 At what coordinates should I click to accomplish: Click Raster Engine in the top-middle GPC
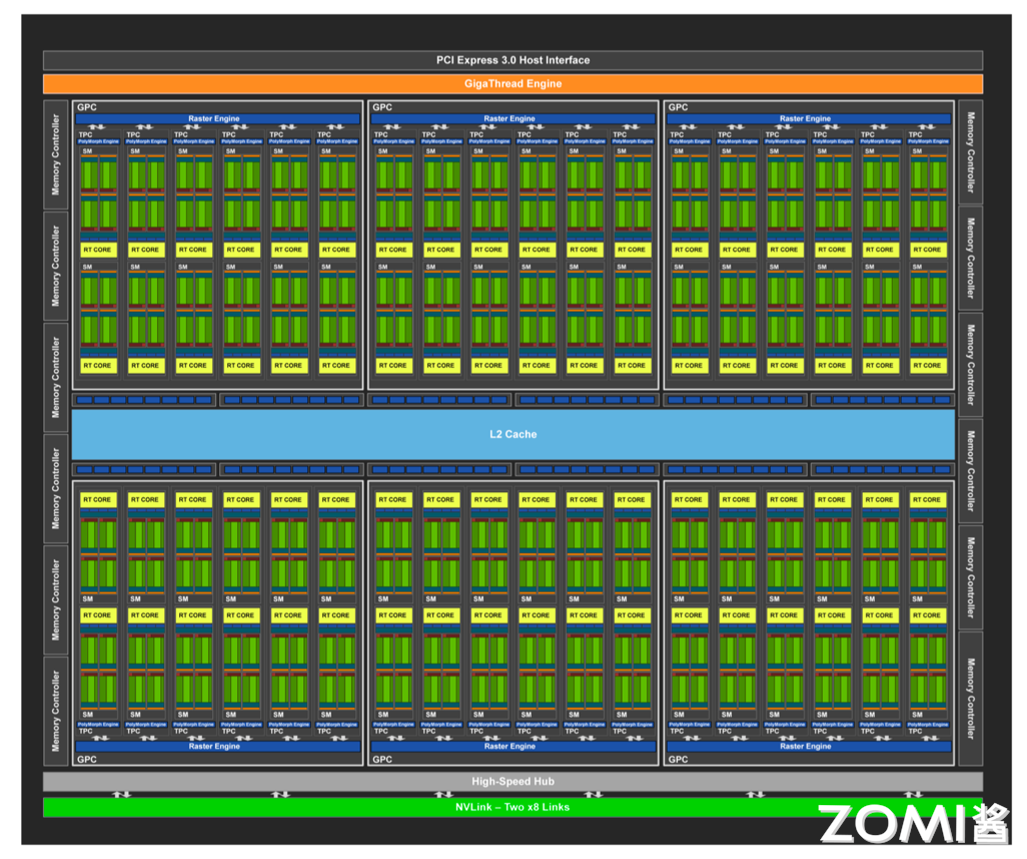click(x=509, y=119)
